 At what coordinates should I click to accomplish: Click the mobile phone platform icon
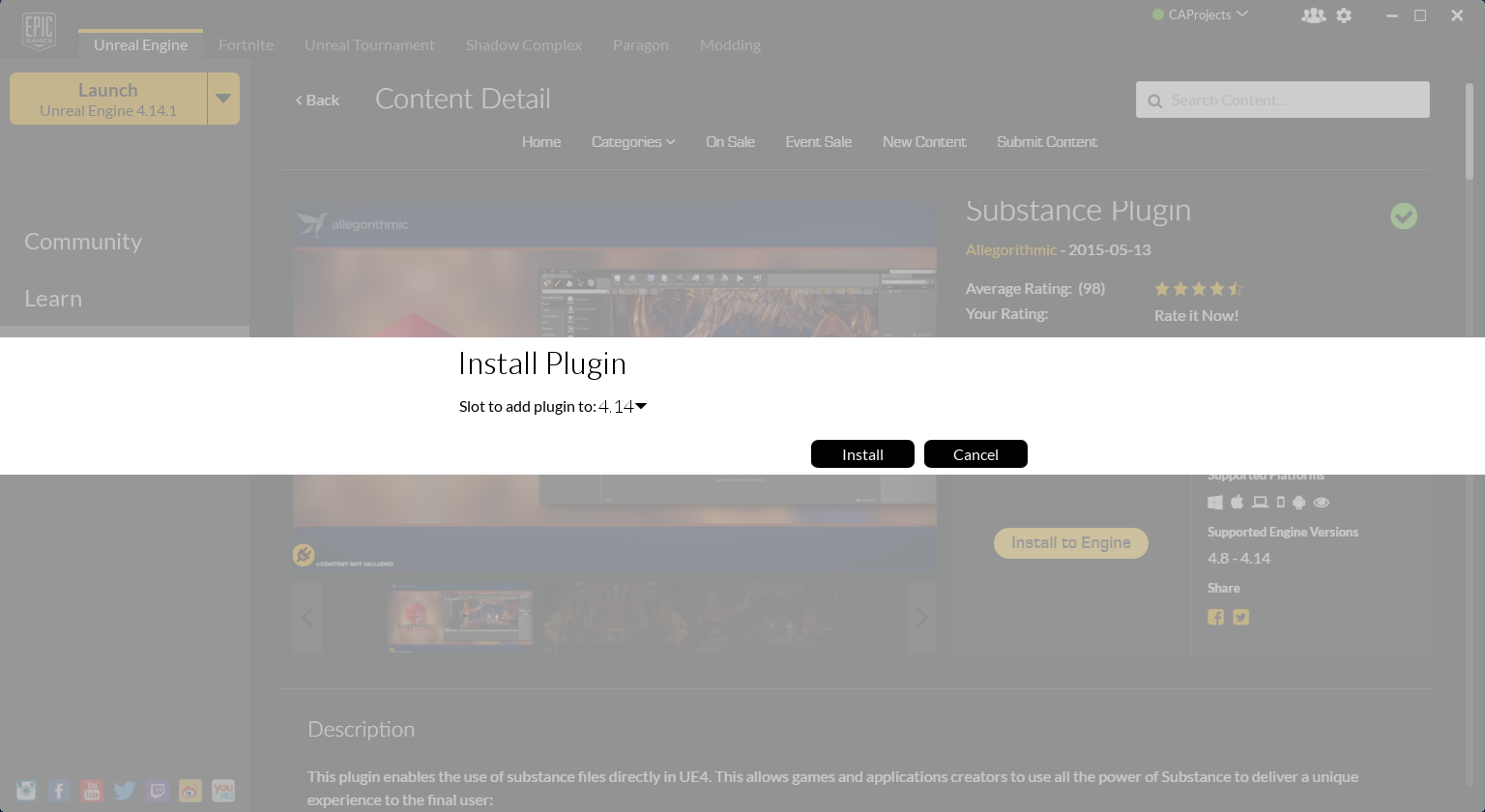click(1281, 503)
